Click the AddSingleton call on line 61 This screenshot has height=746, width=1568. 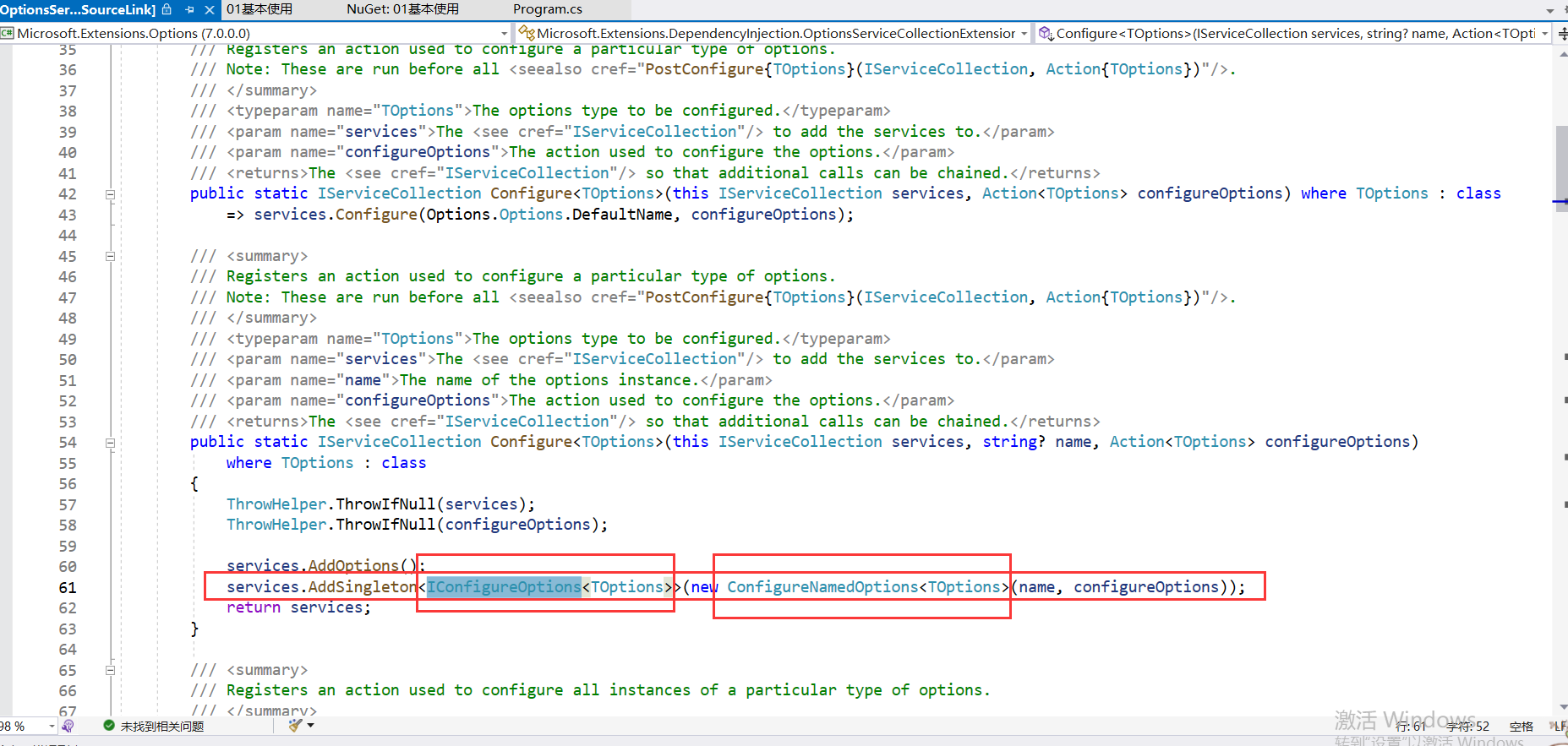coord(363,587)
